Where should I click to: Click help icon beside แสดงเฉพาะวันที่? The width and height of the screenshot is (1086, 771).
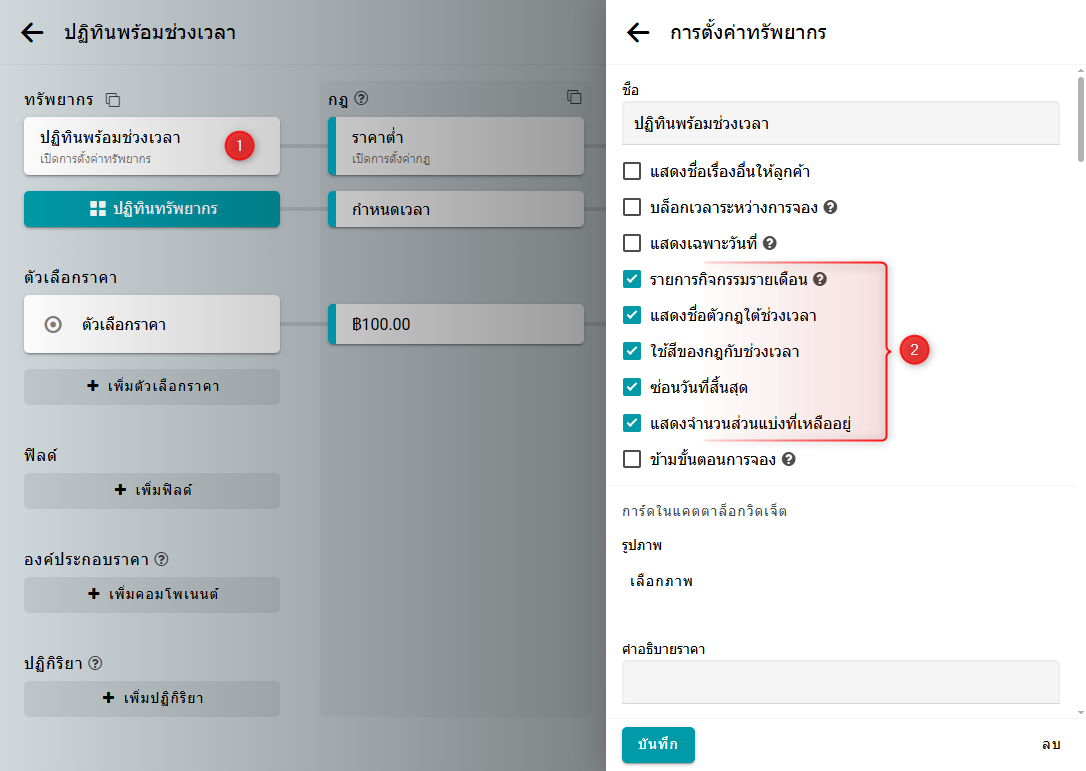tap(770, 243)
